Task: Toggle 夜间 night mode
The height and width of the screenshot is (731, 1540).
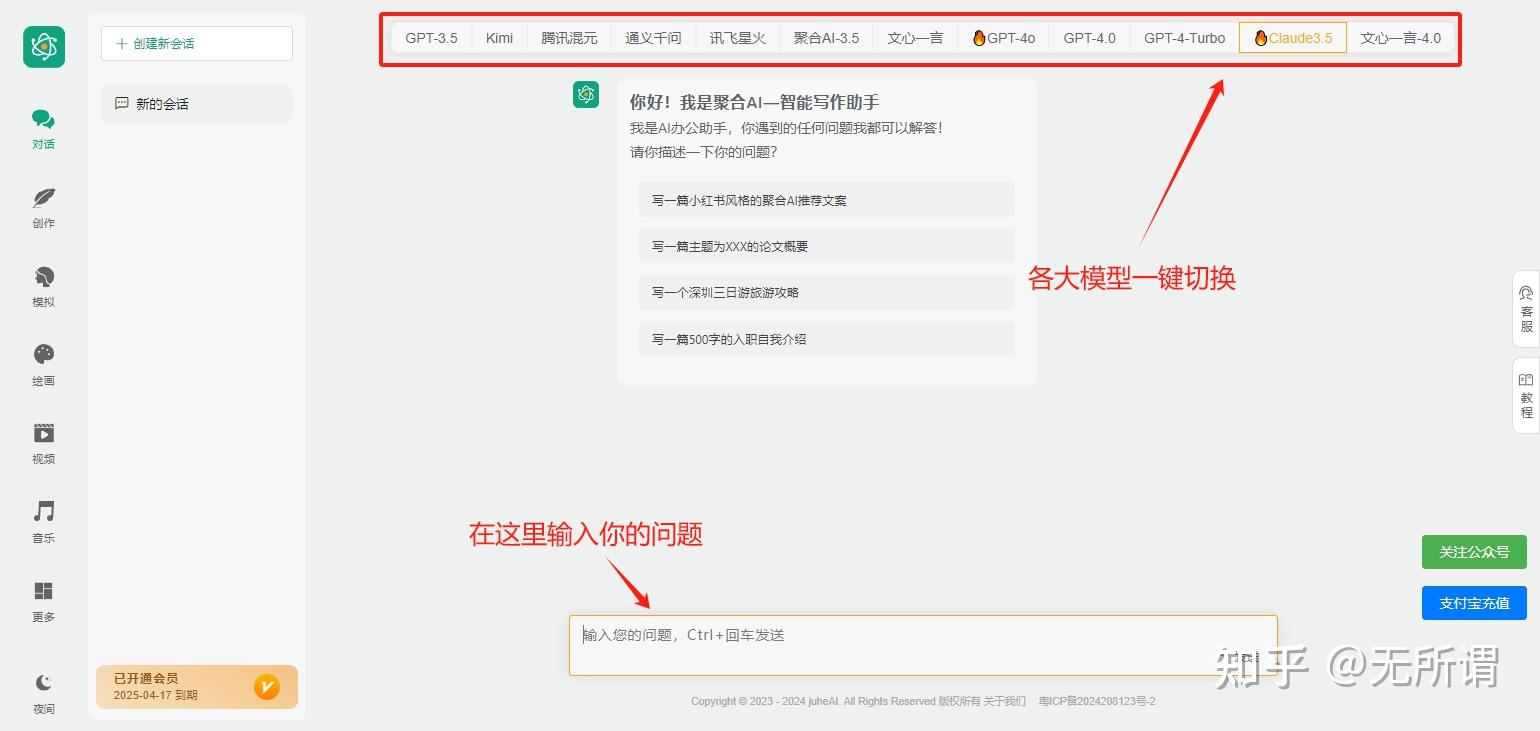Action: pos(43,691)
